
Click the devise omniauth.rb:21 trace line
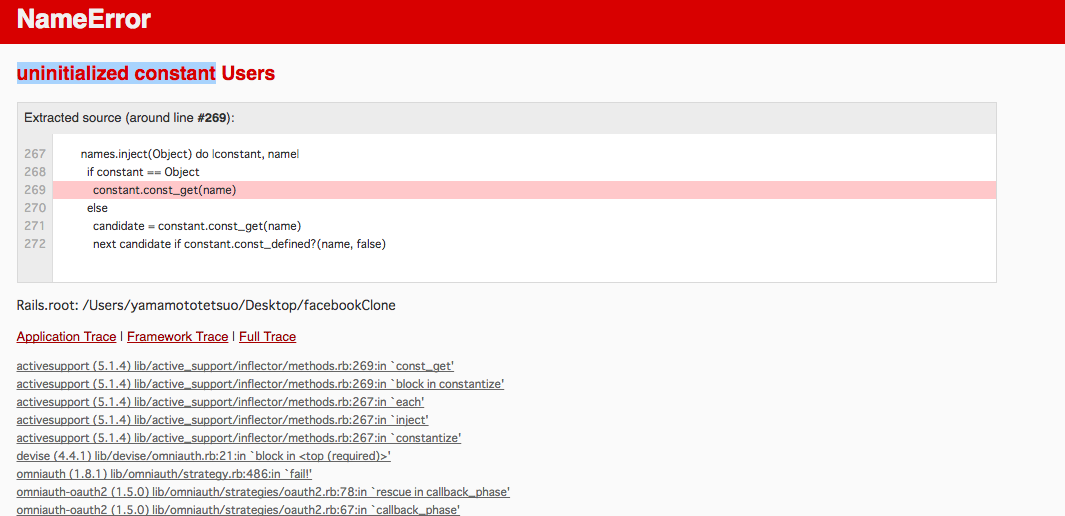(203, 456)
